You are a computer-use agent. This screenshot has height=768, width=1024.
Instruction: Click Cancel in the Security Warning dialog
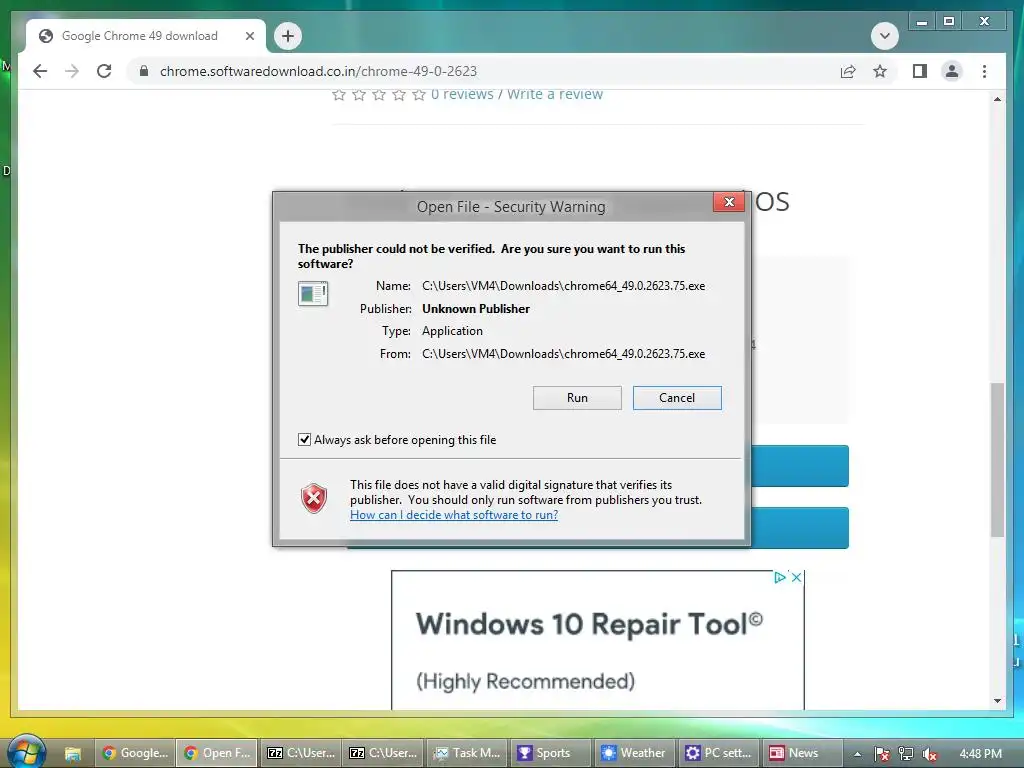click(677, 398)
